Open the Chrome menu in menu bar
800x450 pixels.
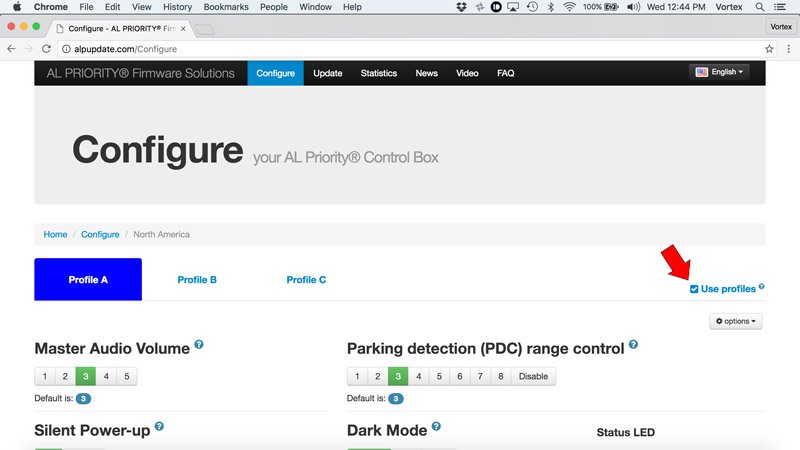(51, 7)
